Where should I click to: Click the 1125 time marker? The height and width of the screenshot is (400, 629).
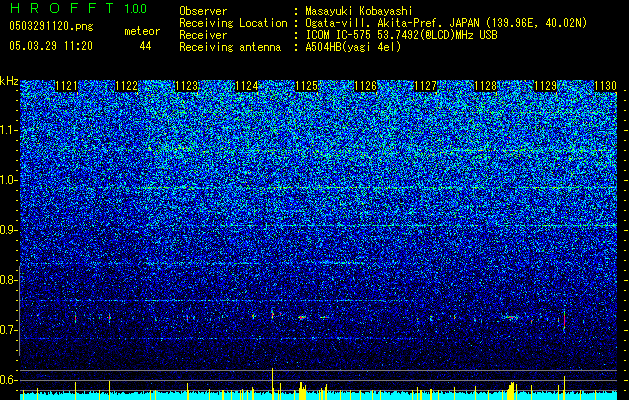(x=306, y=86)
